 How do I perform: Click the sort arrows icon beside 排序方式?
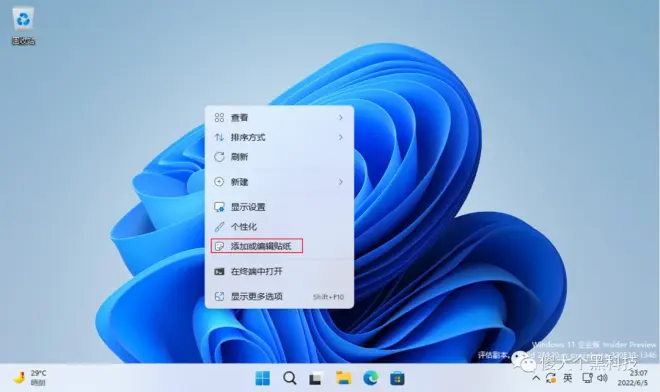click(219, 137)
